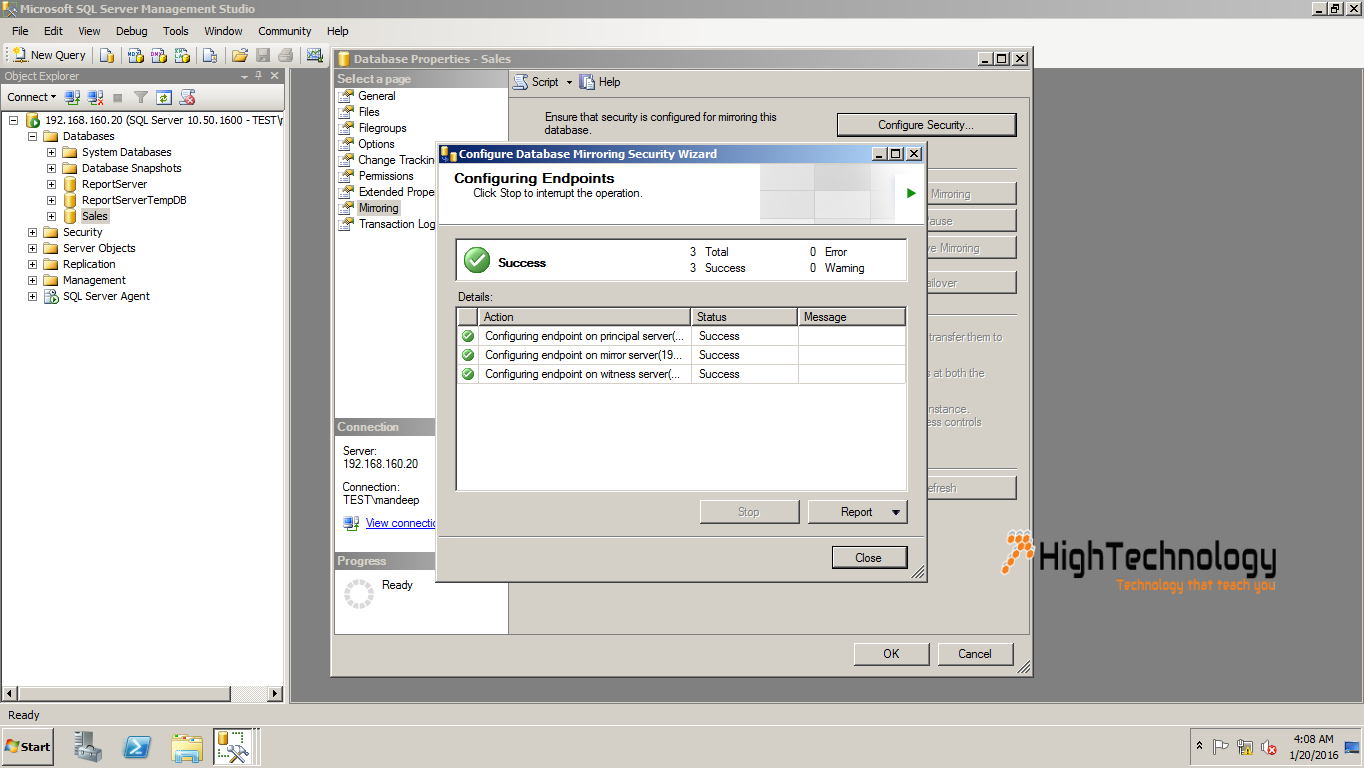This screenshot has height=768, width=1364.
Task: Open the File menu
Action: click(x=20, y=31)
